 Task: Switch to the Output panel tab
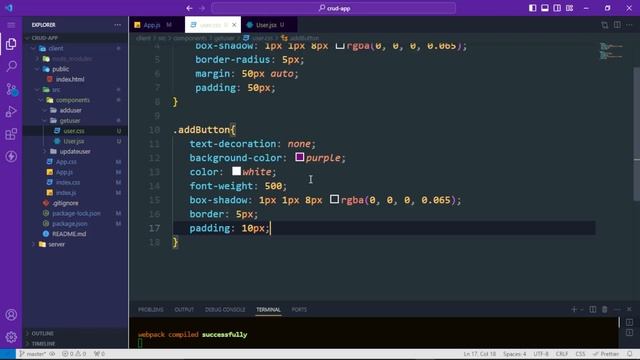point(184,309)
